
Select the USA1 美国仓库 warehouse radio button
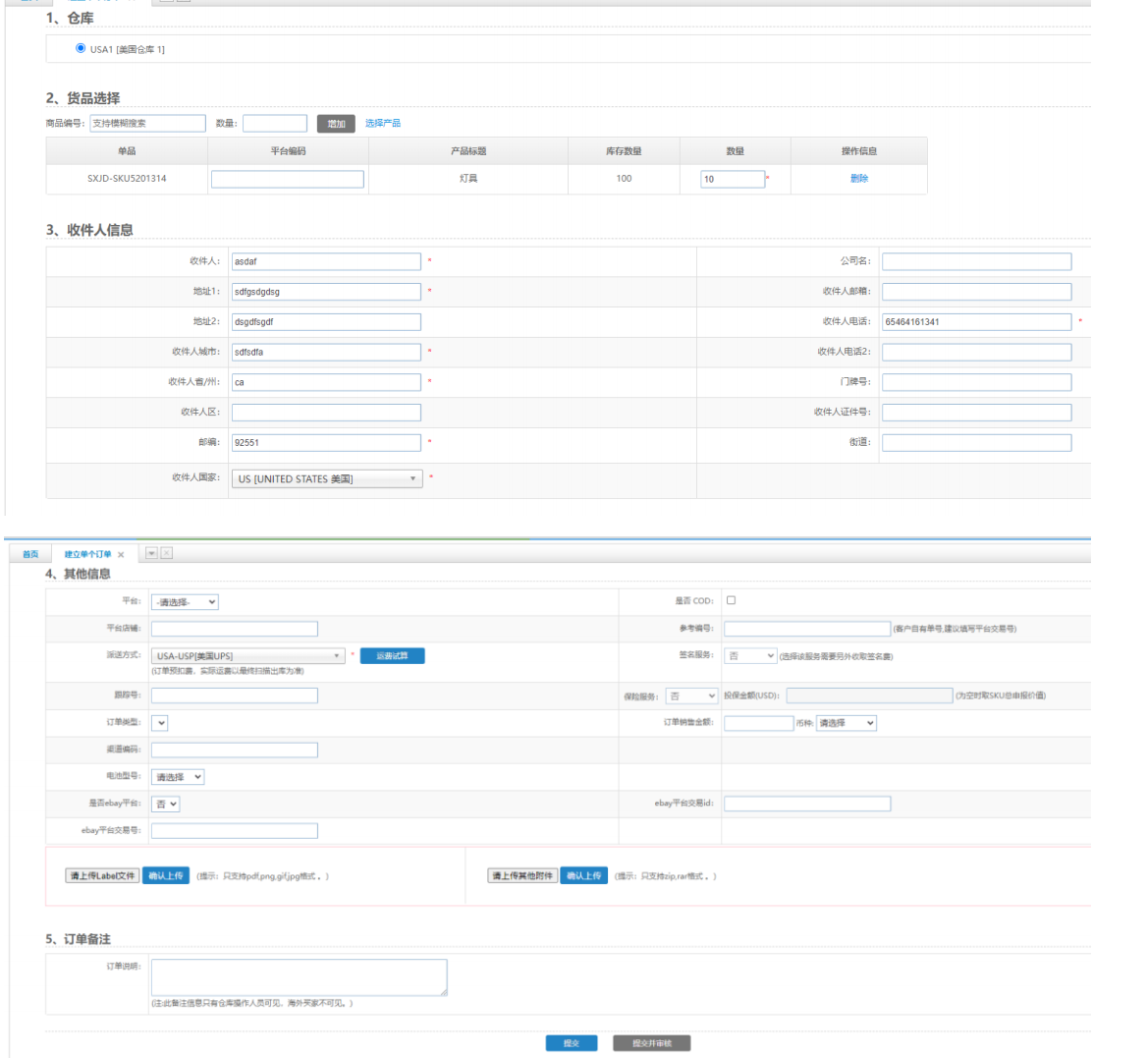81,48
